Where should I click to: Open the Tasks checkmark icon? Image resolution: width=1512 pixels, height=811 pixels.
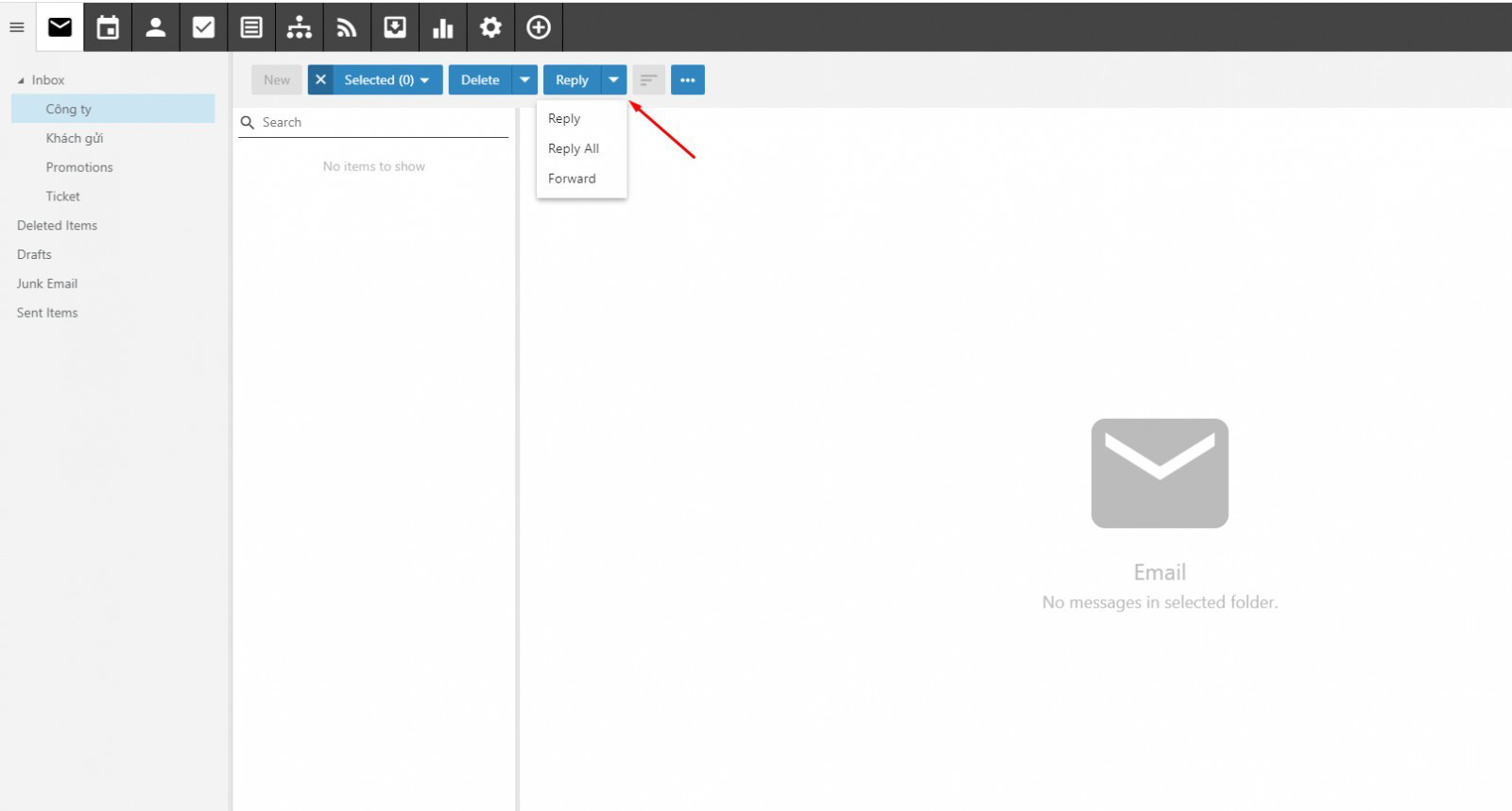203,27
